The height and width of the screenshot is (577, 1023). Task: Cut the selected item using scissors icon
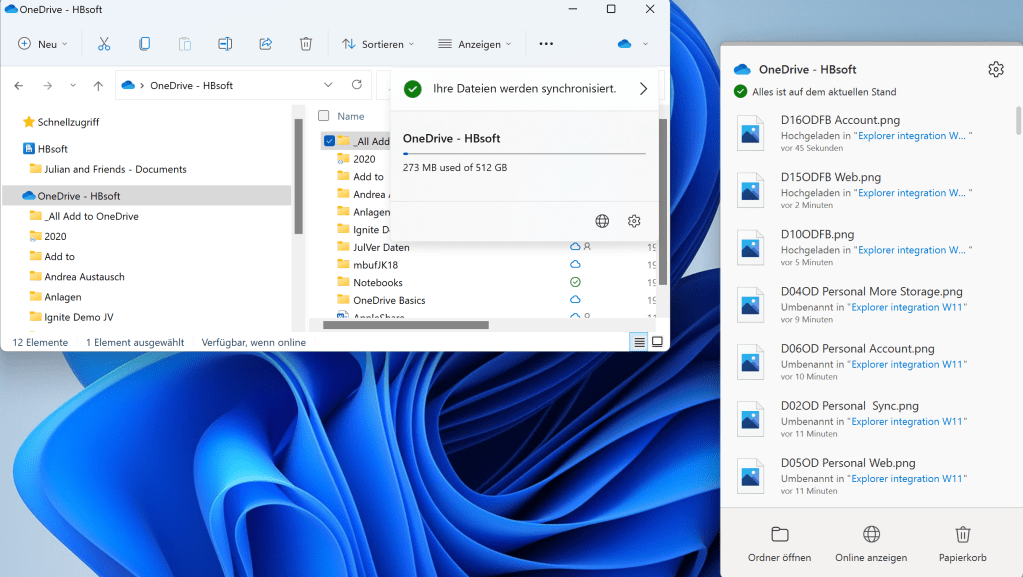(104, 44)
